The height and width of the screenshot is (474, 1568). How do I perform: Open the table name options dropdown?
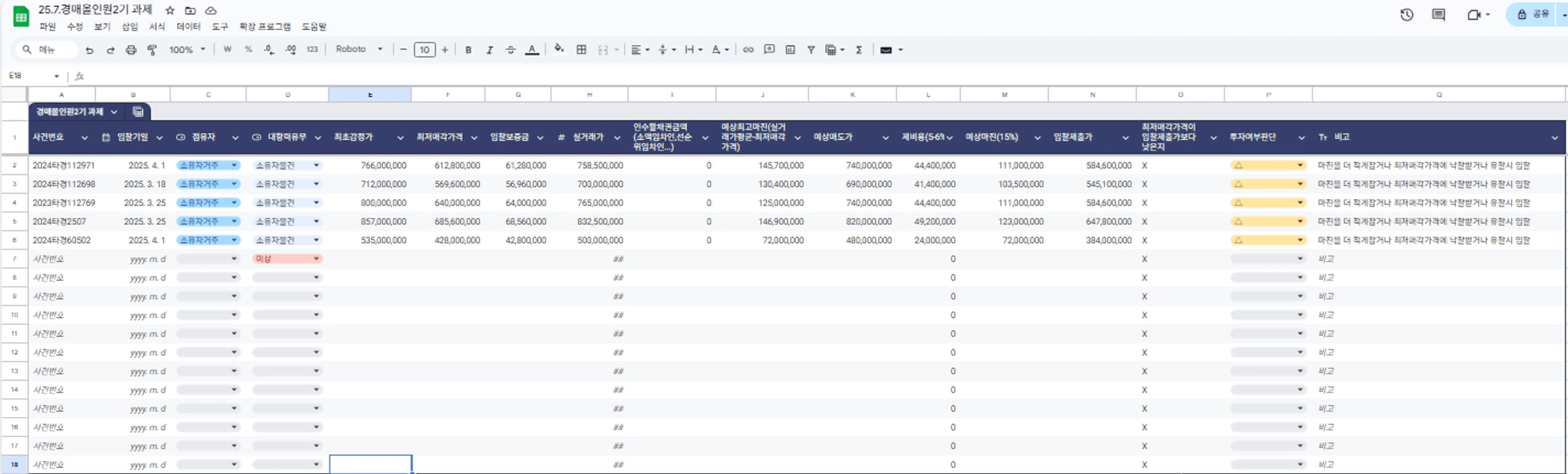[x=114, y=112]
